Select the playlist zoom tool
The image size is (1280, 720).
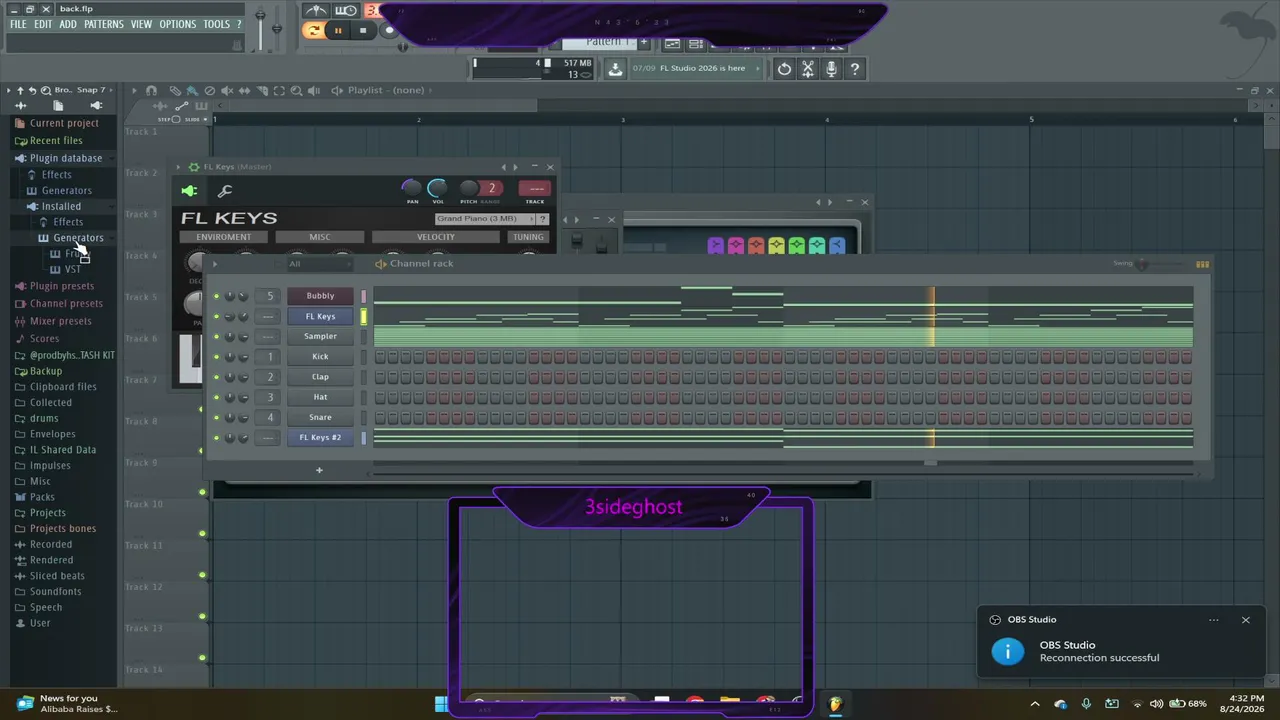coord(297,90)
